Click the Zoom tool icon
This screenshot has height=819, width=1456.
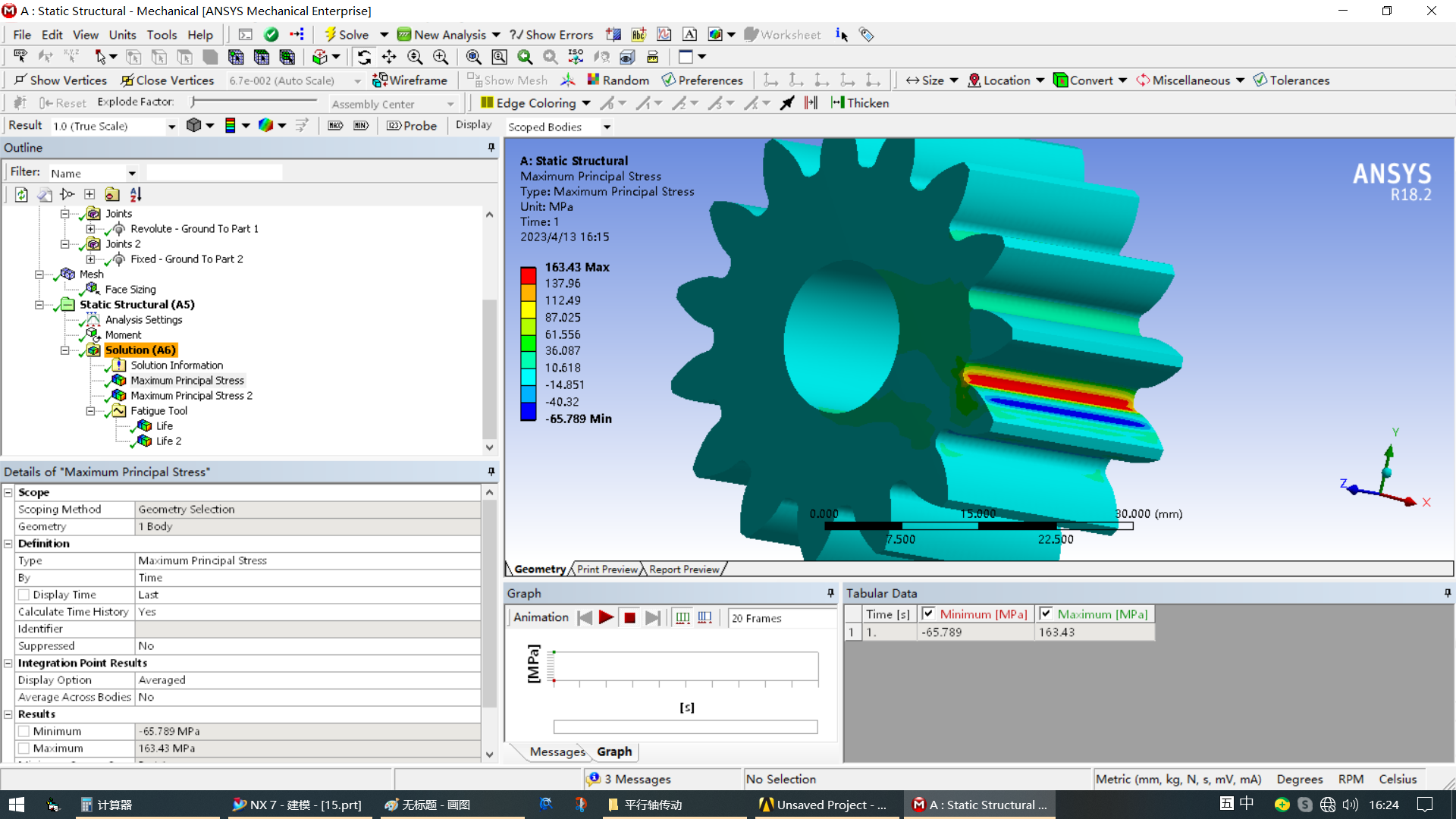point(415,57)
